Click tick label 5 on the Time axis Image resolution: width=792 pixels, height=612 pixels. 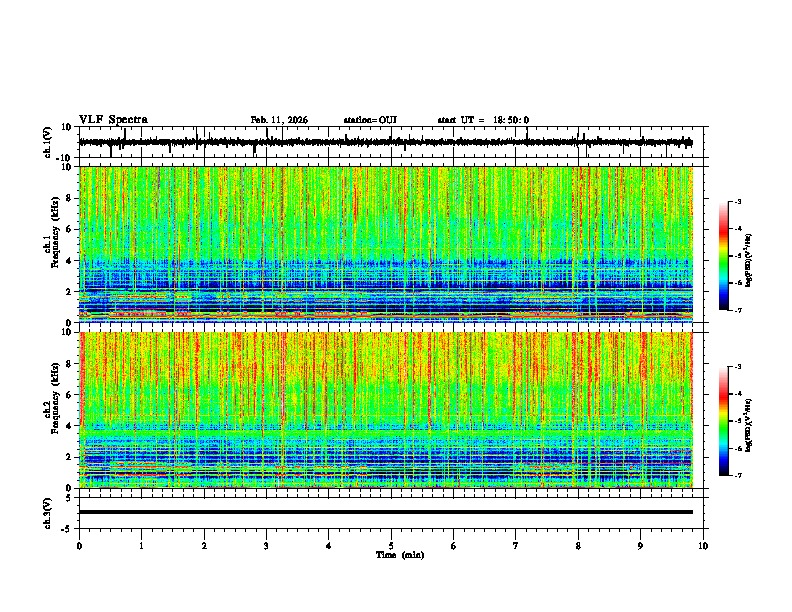click(x=391, y=546)
